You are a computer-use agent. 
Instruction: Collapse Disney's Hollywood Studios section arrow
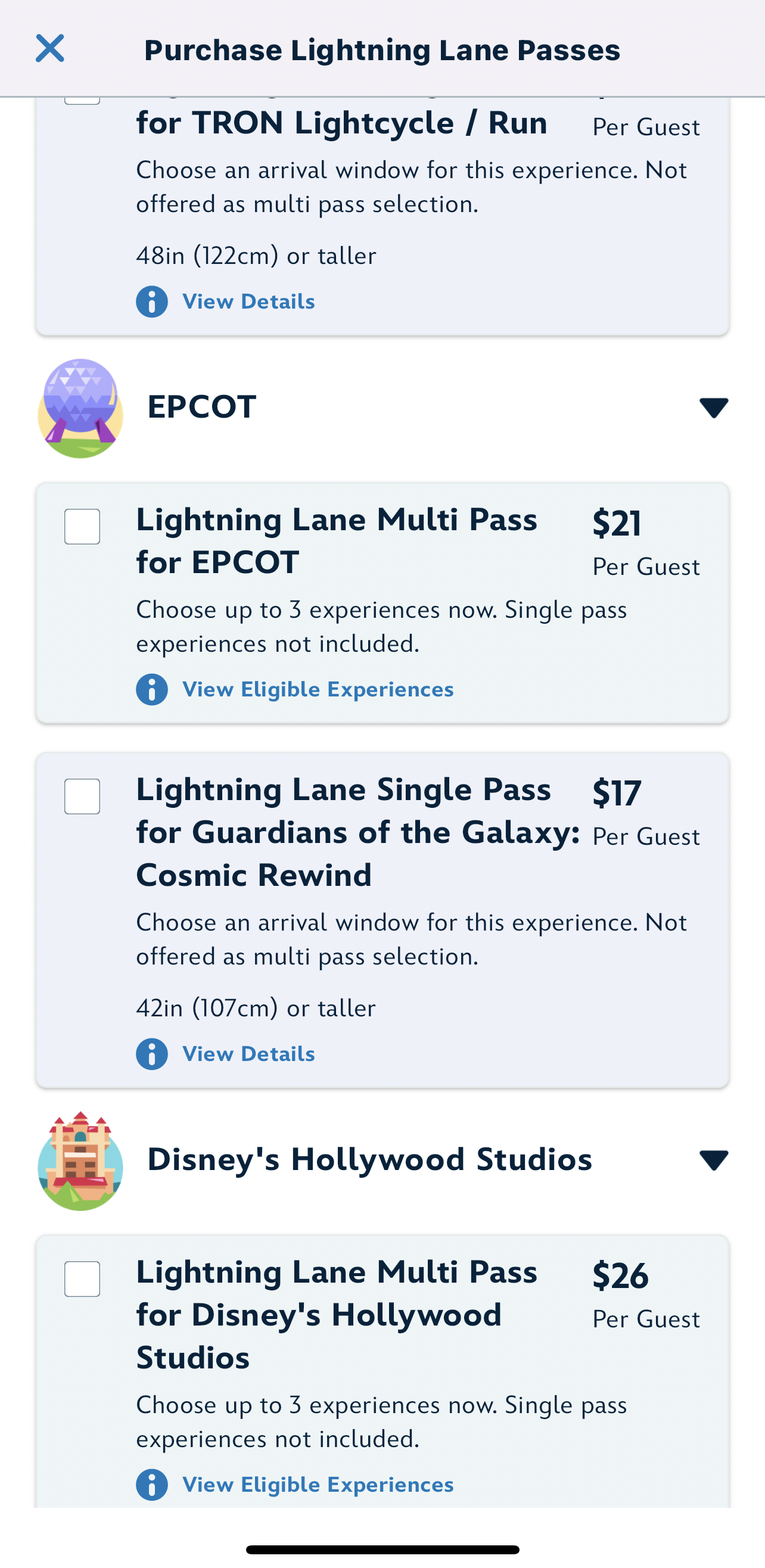coord(713,1159)
